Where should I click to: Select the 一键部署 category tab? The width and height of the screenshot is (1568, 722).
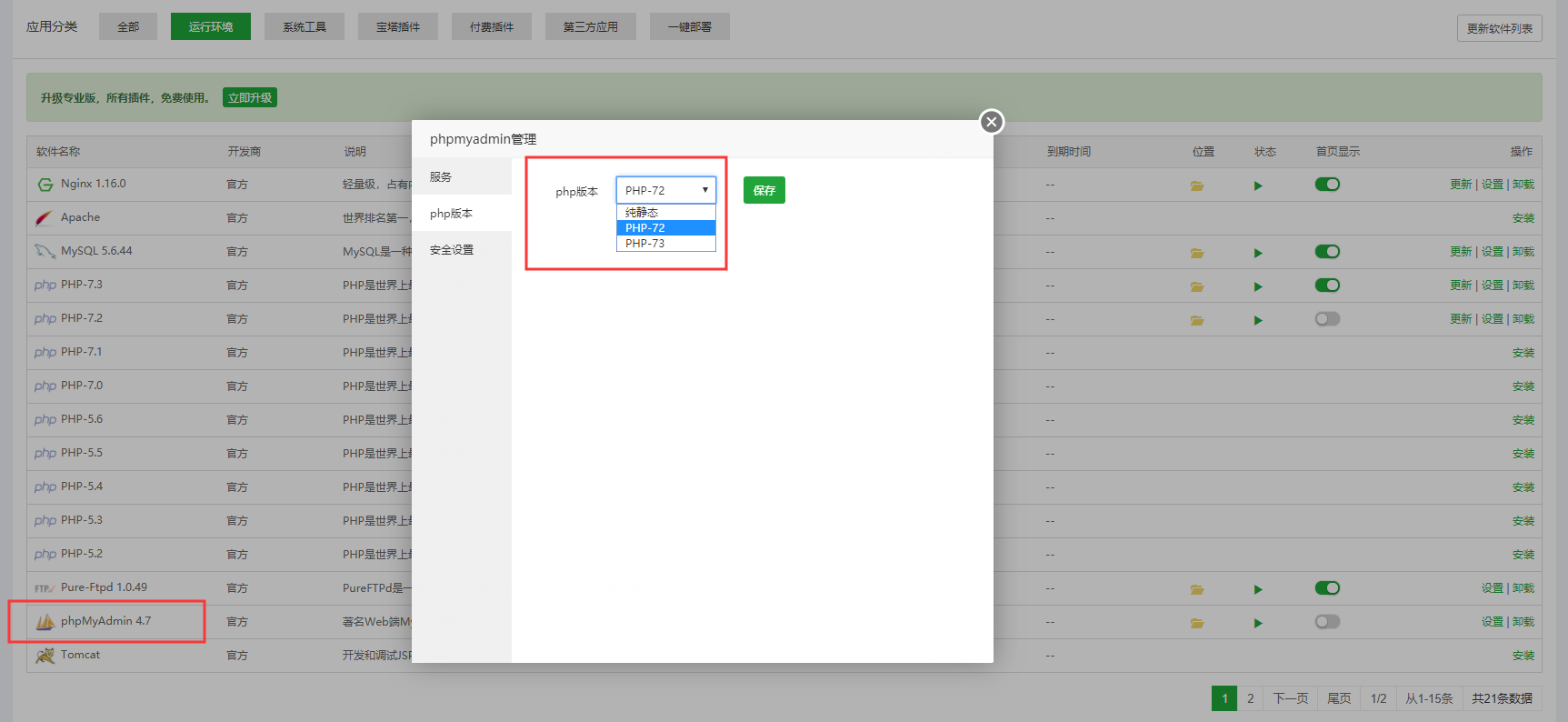690,26
